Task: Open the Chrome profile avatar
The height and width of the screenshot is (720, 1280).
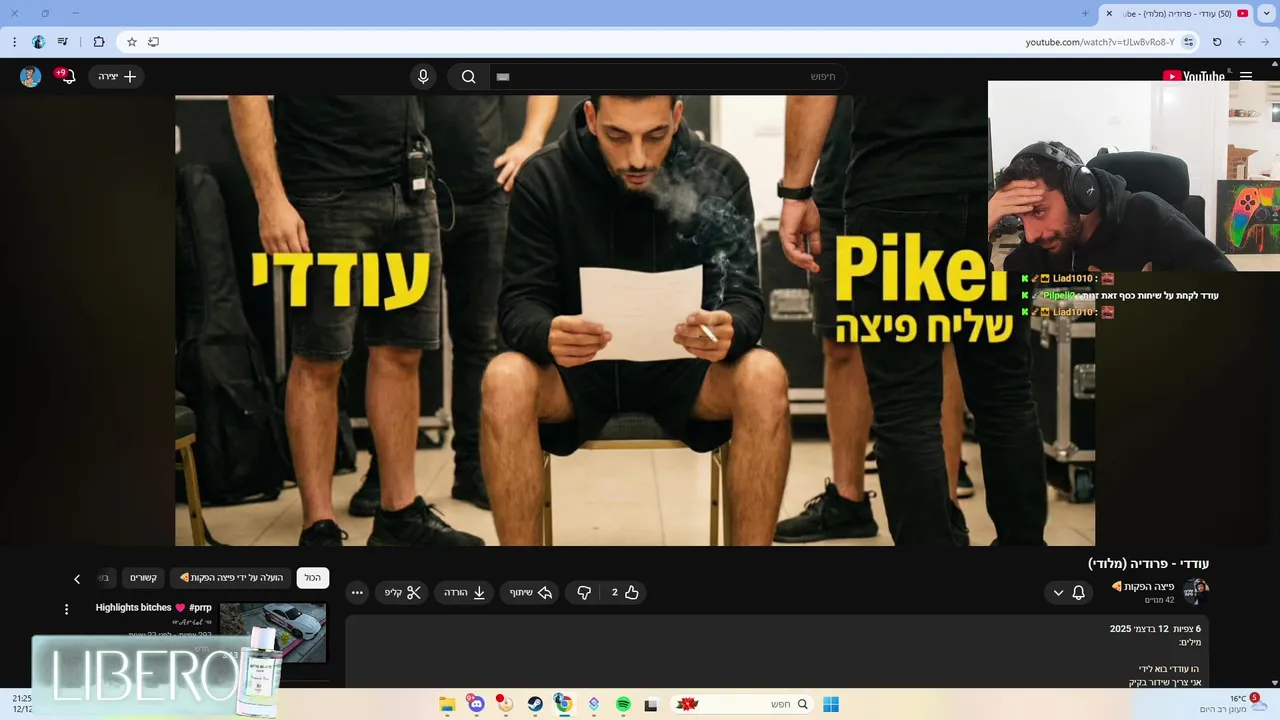Action: [x=38, y=42]
